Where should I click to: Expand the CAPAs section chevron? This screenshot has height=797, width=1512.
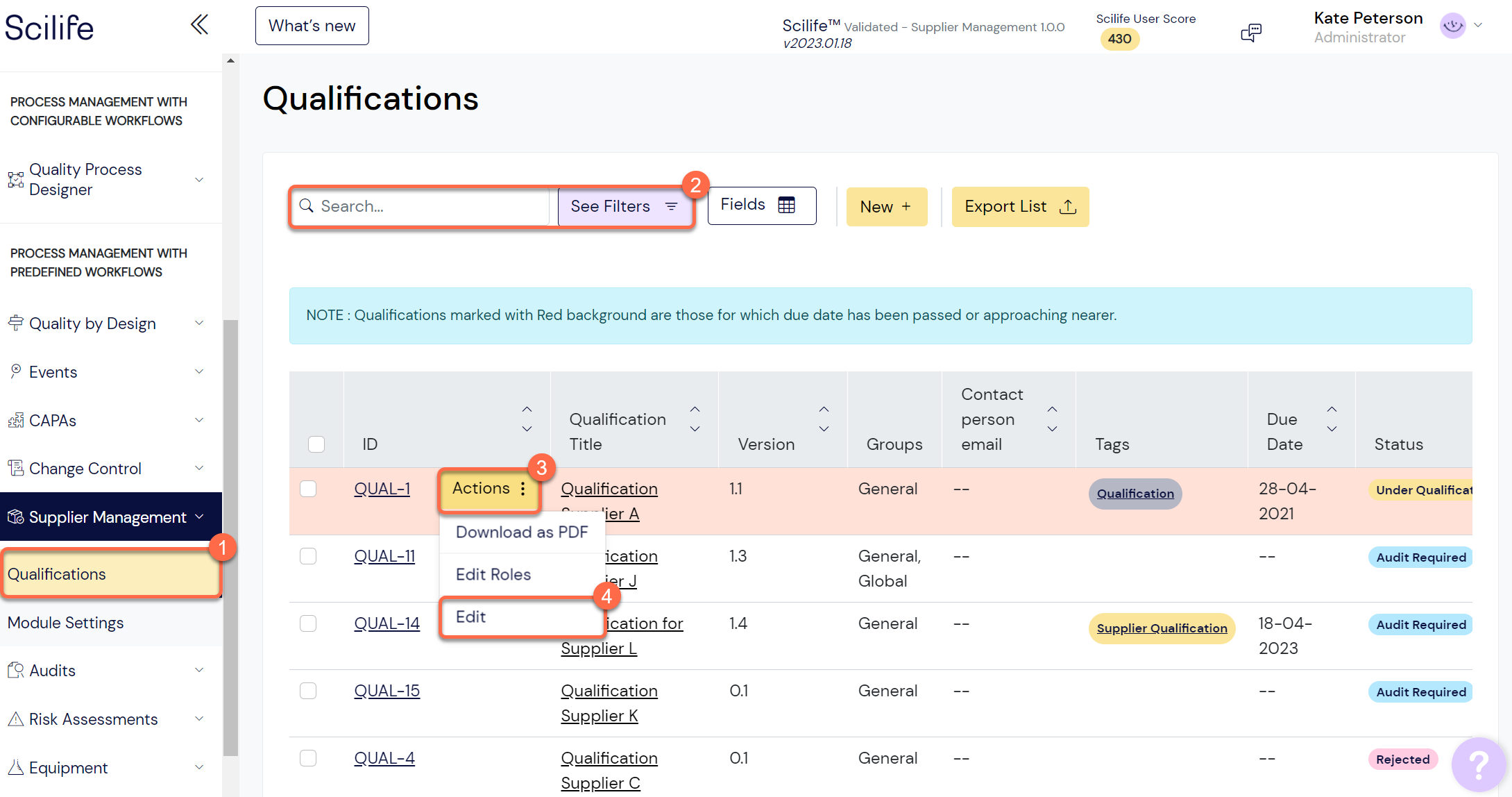199,420
